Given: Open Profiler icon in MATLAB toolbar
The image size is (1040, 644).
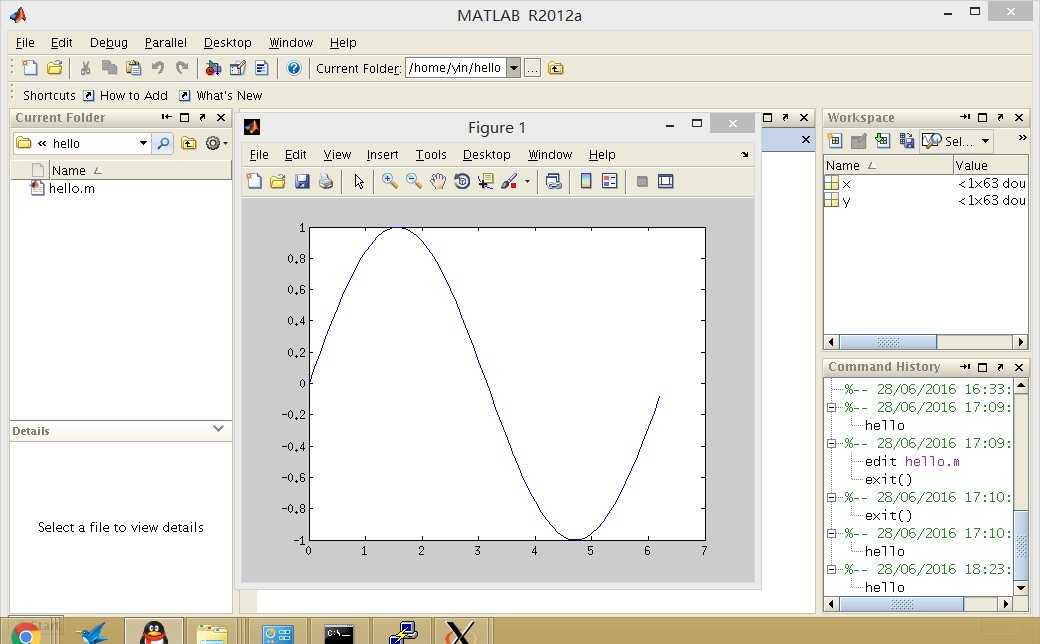Looking at the screenshot, I should click(261, 68).
